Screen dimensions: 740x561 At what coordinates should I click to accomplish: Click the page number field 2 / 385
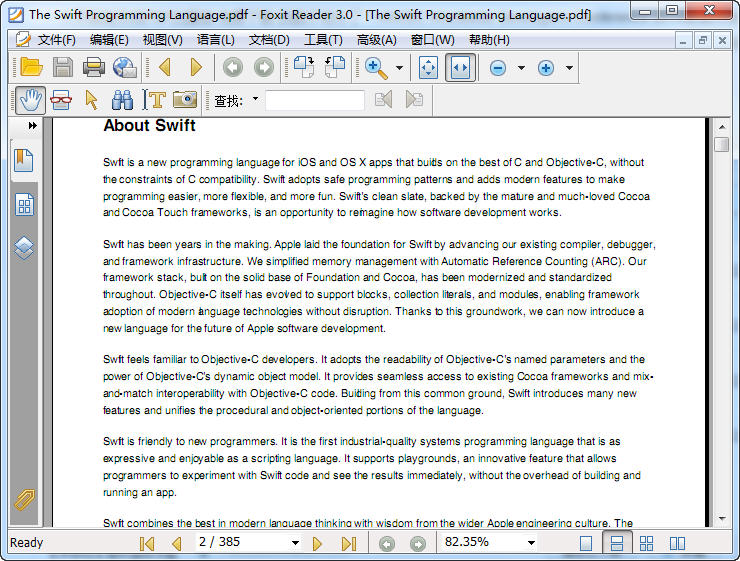(x=242, y=542)
